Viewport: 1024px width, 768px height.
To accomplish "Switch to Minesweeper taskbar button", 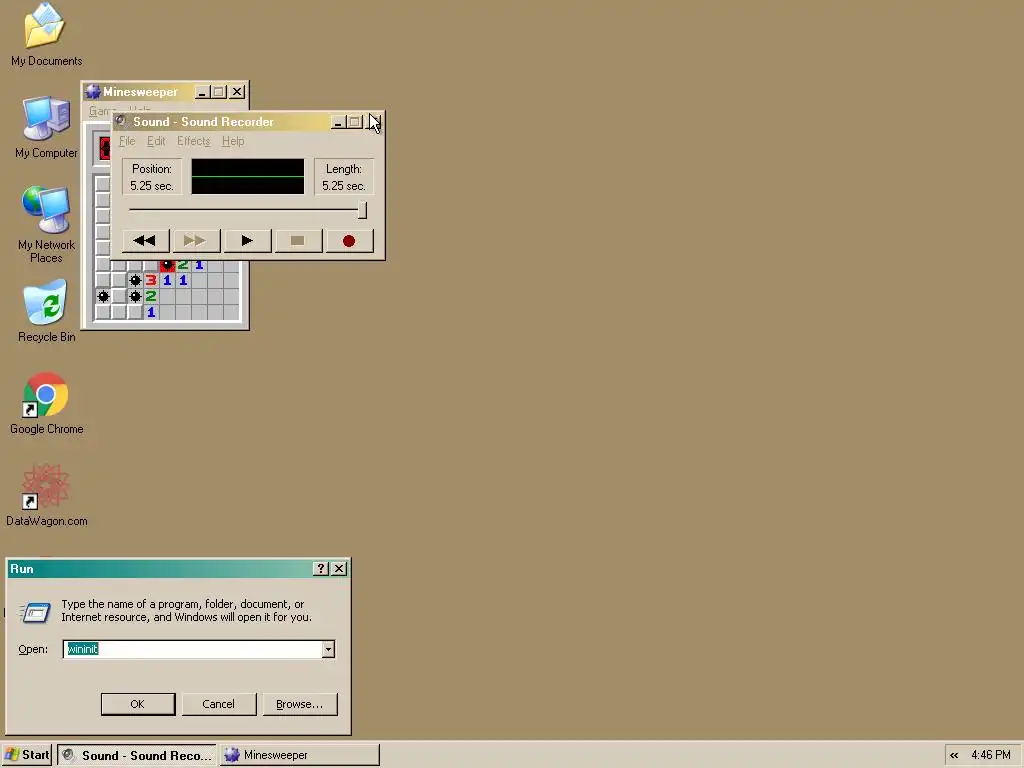I will coord(300,755).
